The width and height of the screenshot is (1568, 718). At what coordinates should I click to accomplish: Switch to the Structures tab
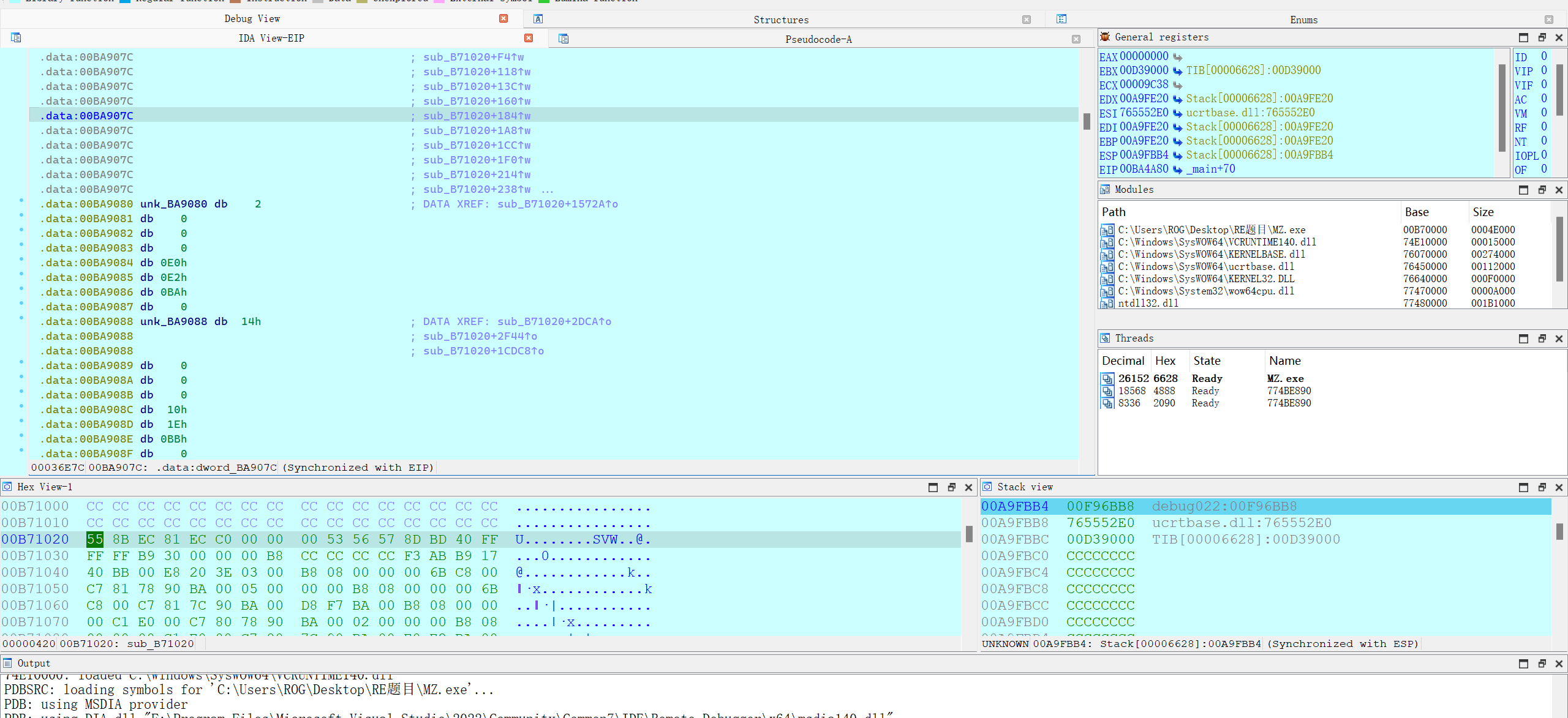point(781,20)
